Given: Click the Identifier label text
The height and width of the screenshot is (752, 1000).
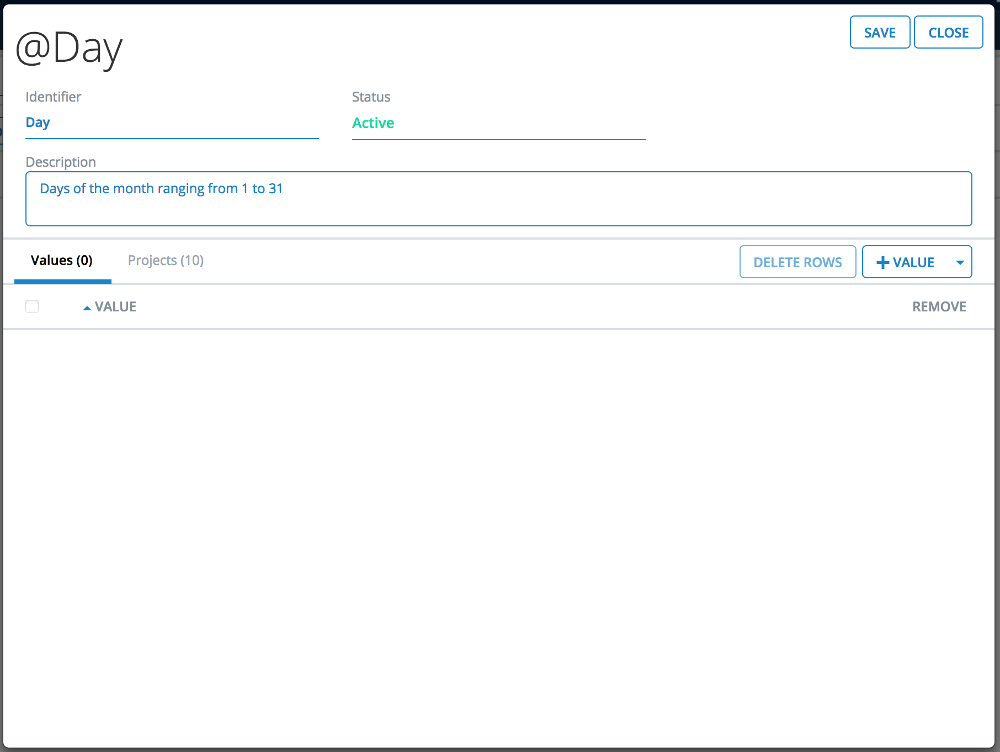Looking at the screenshot, I should coord(53,97).
